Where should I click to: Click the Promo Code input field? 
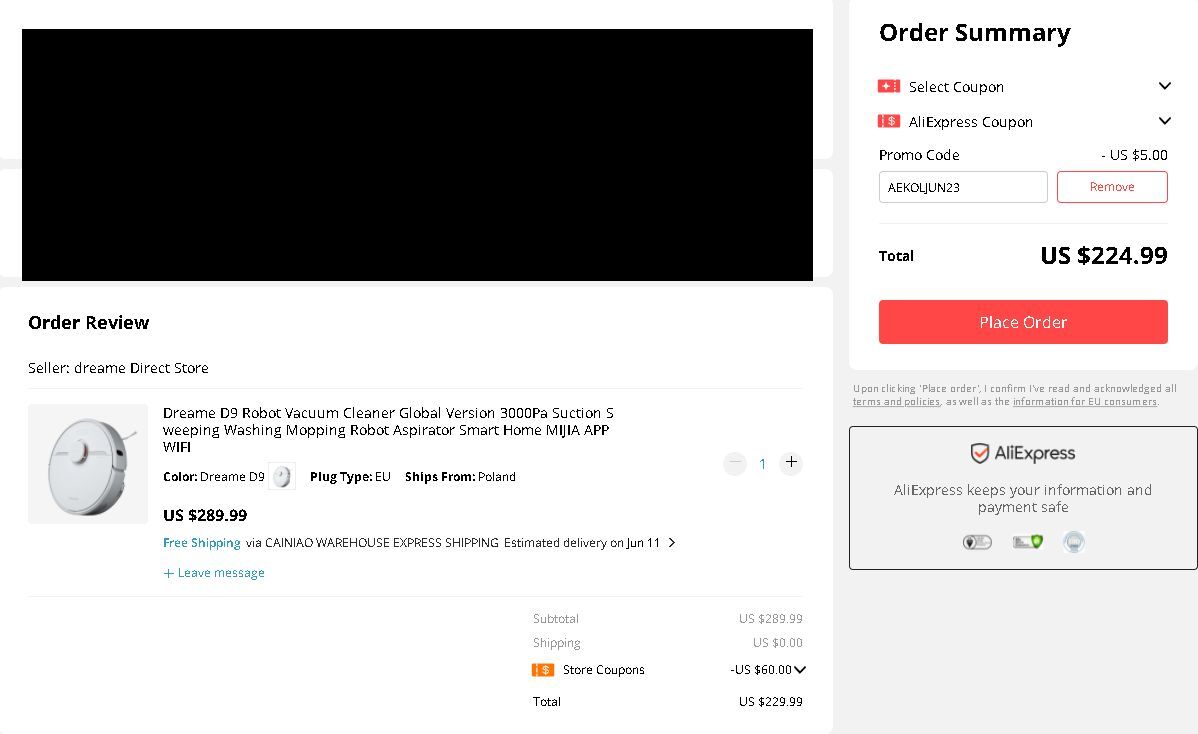pos(963,187)
